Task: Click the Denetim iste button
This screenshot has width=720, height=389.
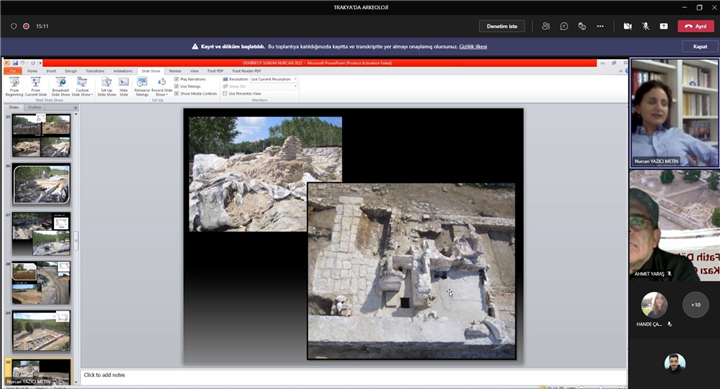Action: pyautogui.click(x=502, y=26)
